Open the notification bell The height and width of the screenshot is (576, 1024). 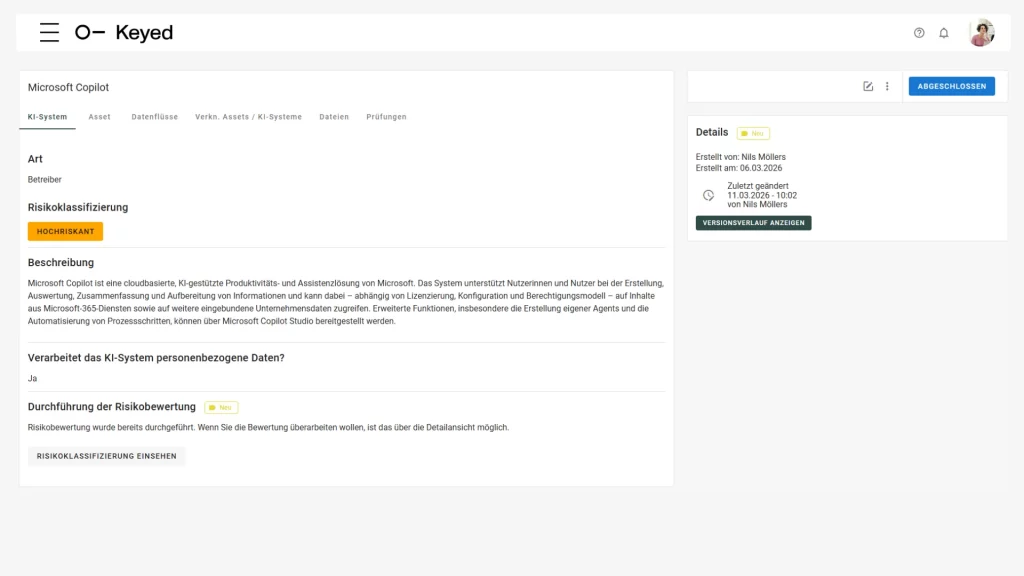[x=943, y=33]
